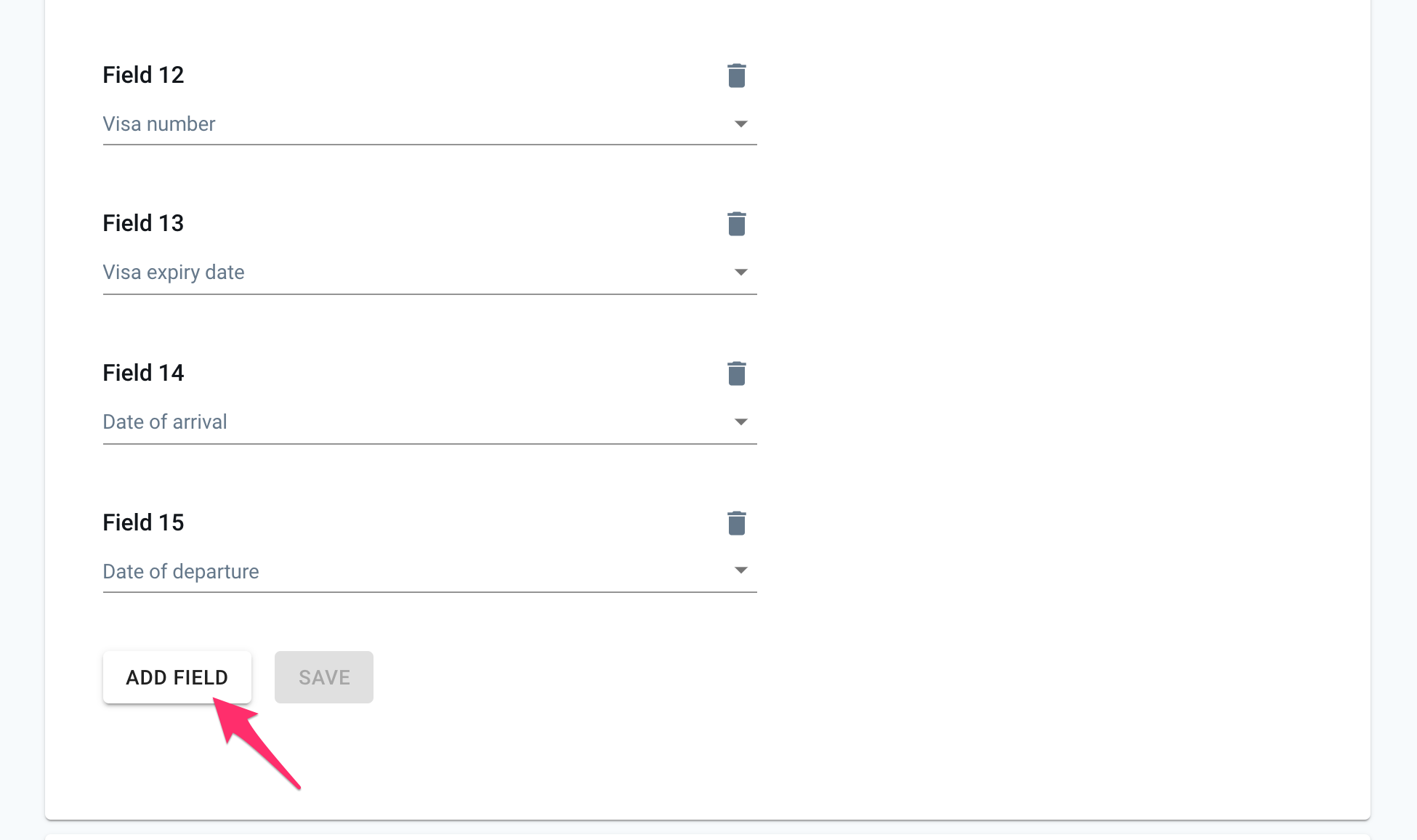This screenshot has width=1417, height=840.
Task: Delete Field 12 using its trash icon
Action: click(737, 75)
